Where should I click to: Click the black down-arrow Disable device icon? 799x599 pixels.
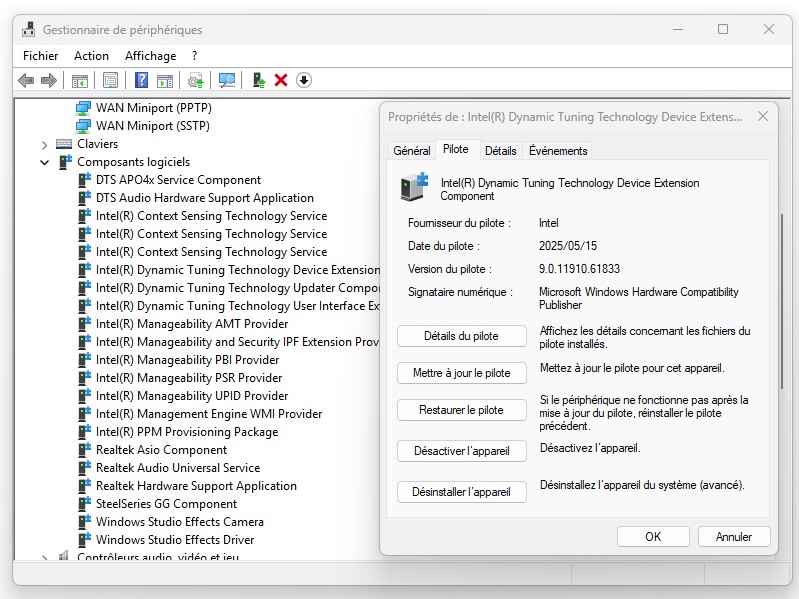point(304,80)
